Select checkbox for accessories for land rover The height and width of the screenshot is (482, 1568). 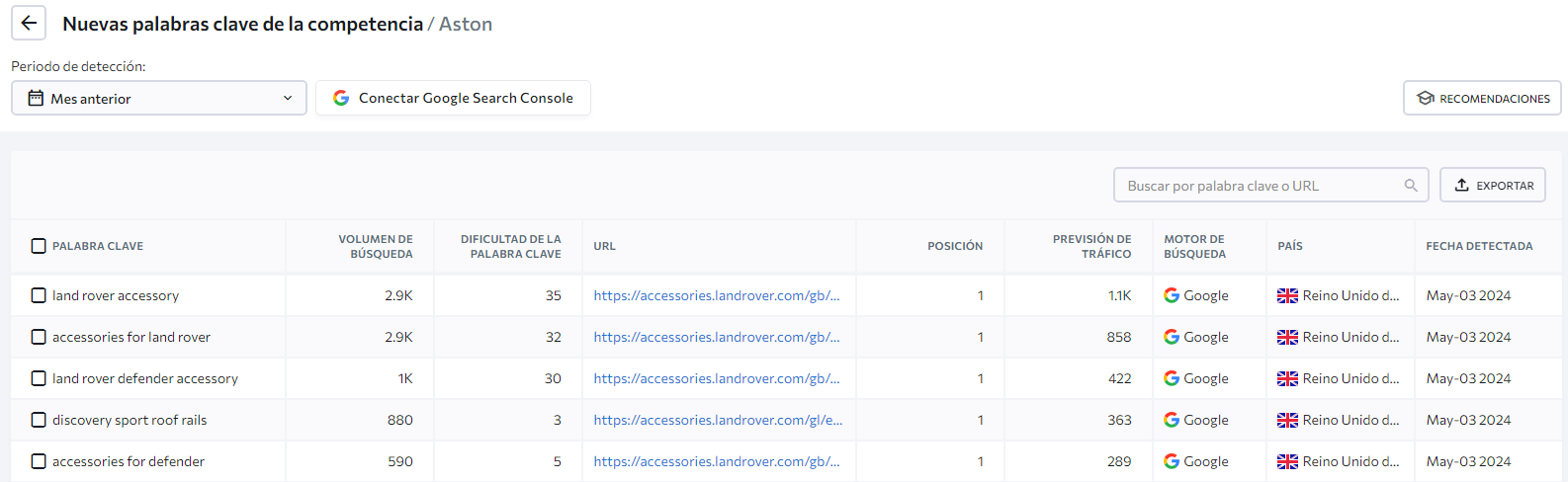pos(39,337)
